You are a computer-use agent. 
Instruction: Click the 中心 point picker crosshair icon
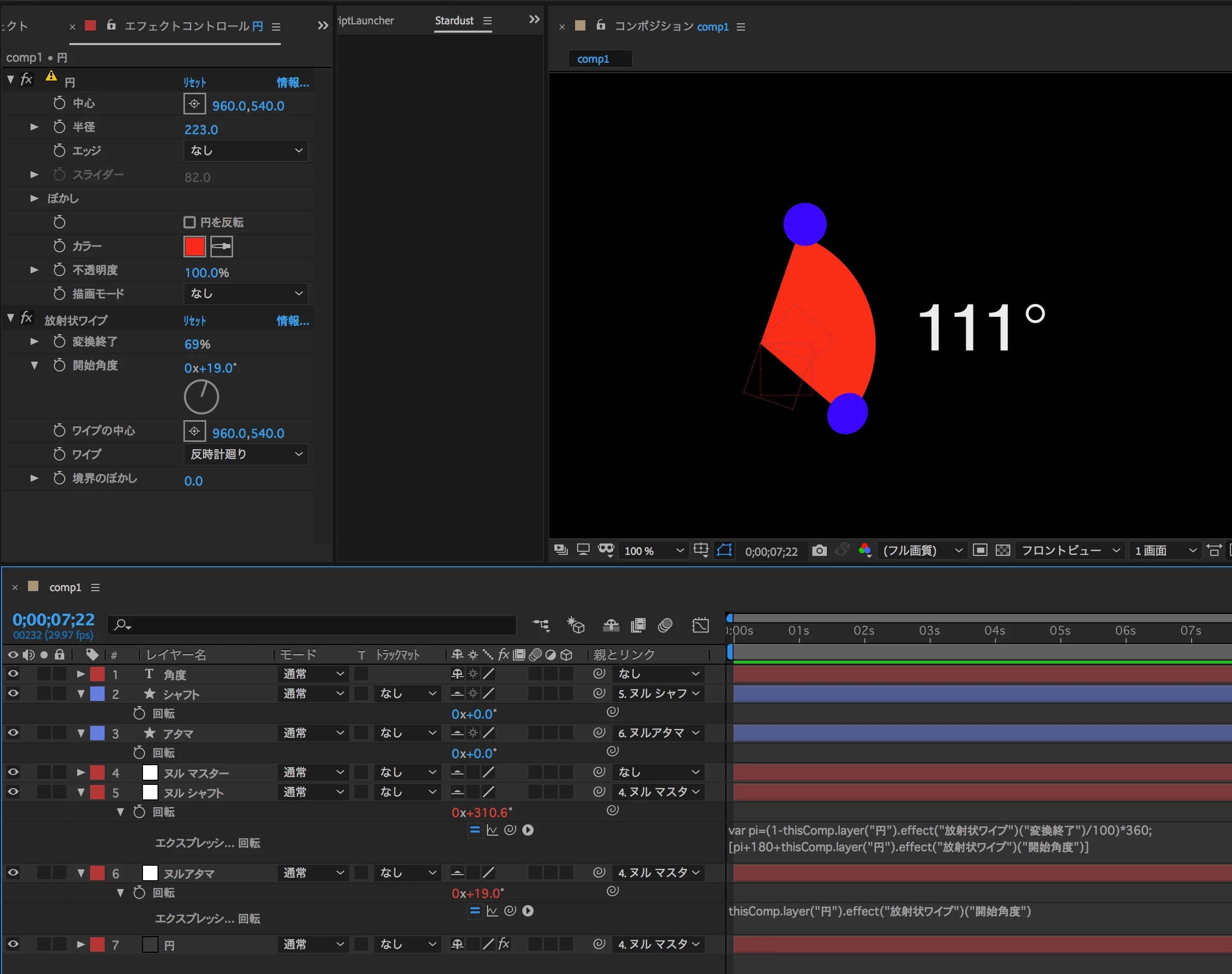194,104
